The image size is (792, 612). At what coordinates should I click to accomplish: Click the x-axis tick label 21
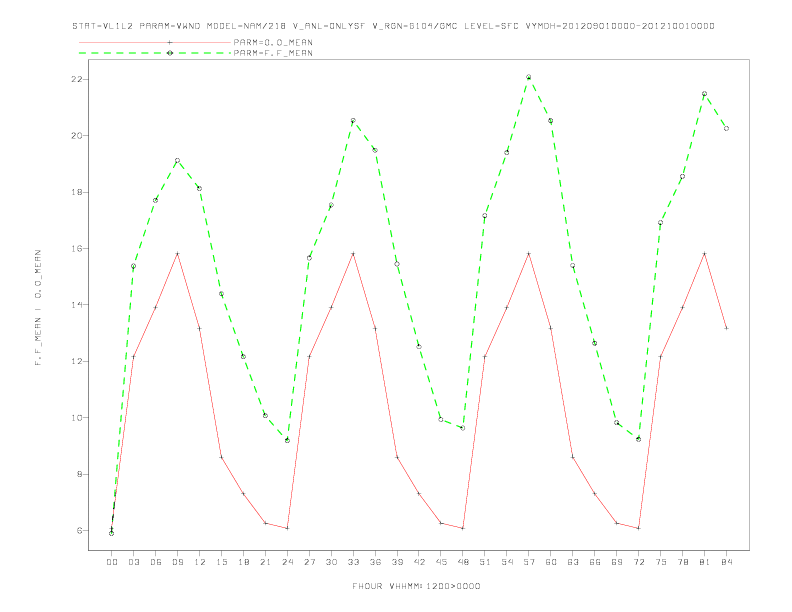tap(265, 562)
